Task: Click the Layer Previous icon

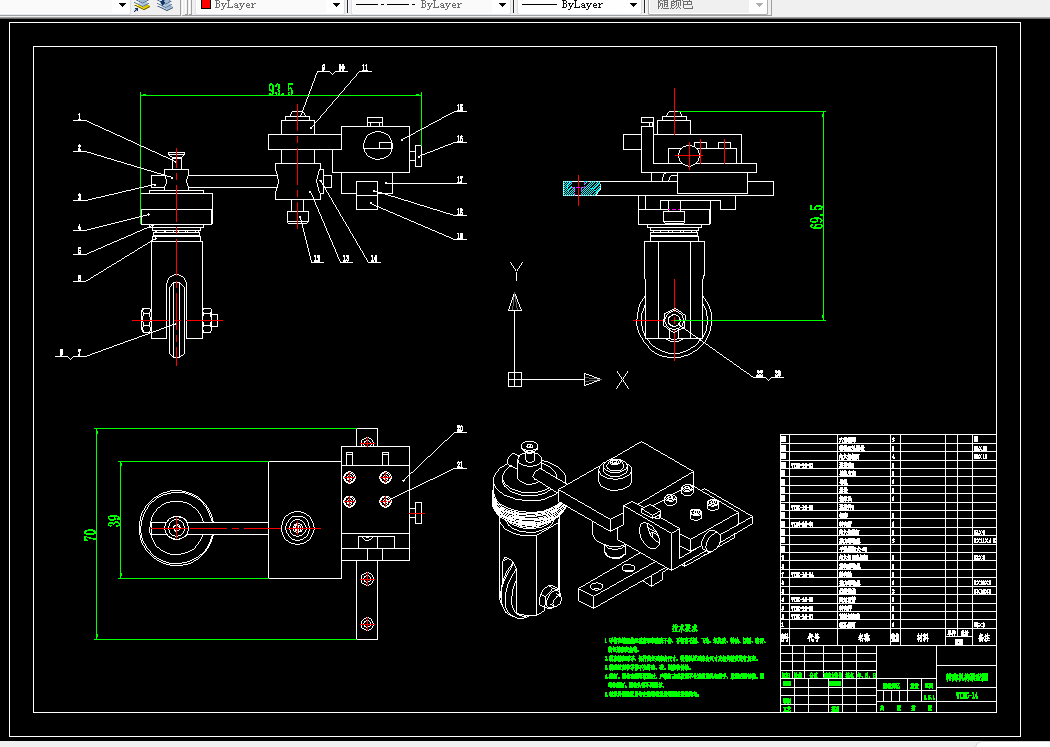Action: click(165, 5)
